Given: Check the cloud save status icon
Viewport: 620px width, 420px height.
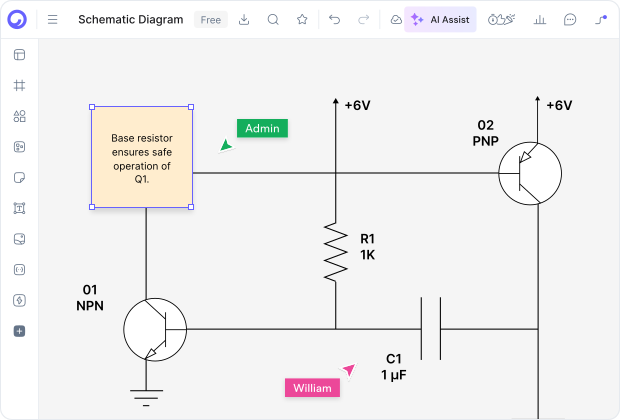Looking at the screenshot, I should click(x=396, y=19).
